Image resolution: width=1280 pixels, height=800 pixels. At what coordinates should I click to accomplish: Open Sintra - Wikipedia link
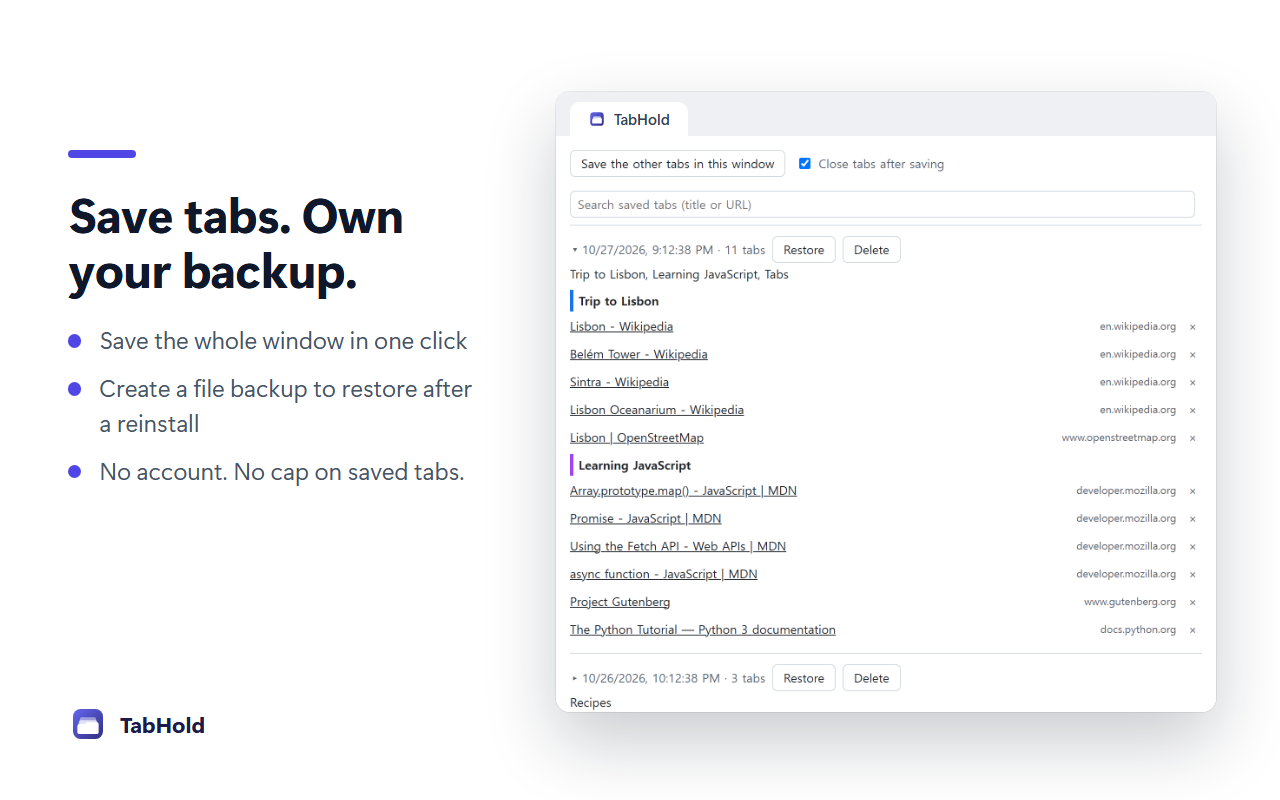click(x=619, y=382)
